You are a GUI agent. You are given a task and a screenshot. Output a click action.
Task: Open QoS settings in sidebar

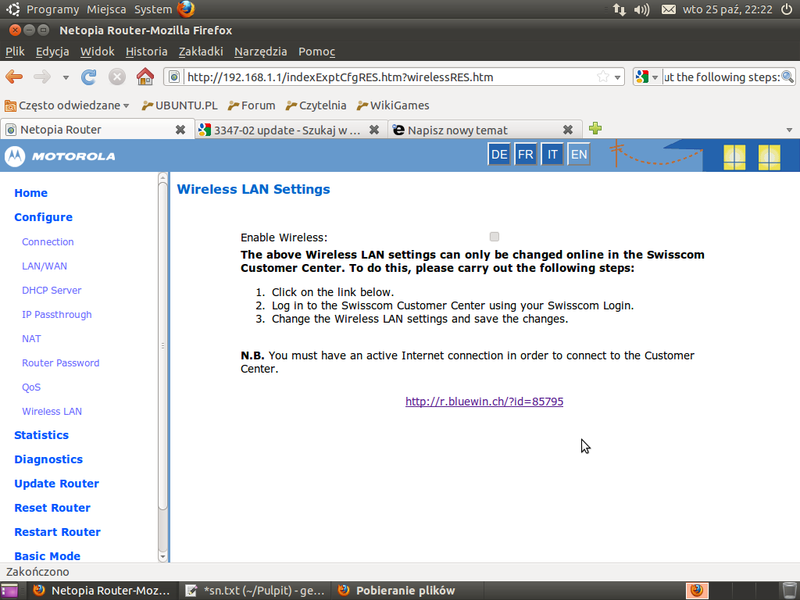31,387
